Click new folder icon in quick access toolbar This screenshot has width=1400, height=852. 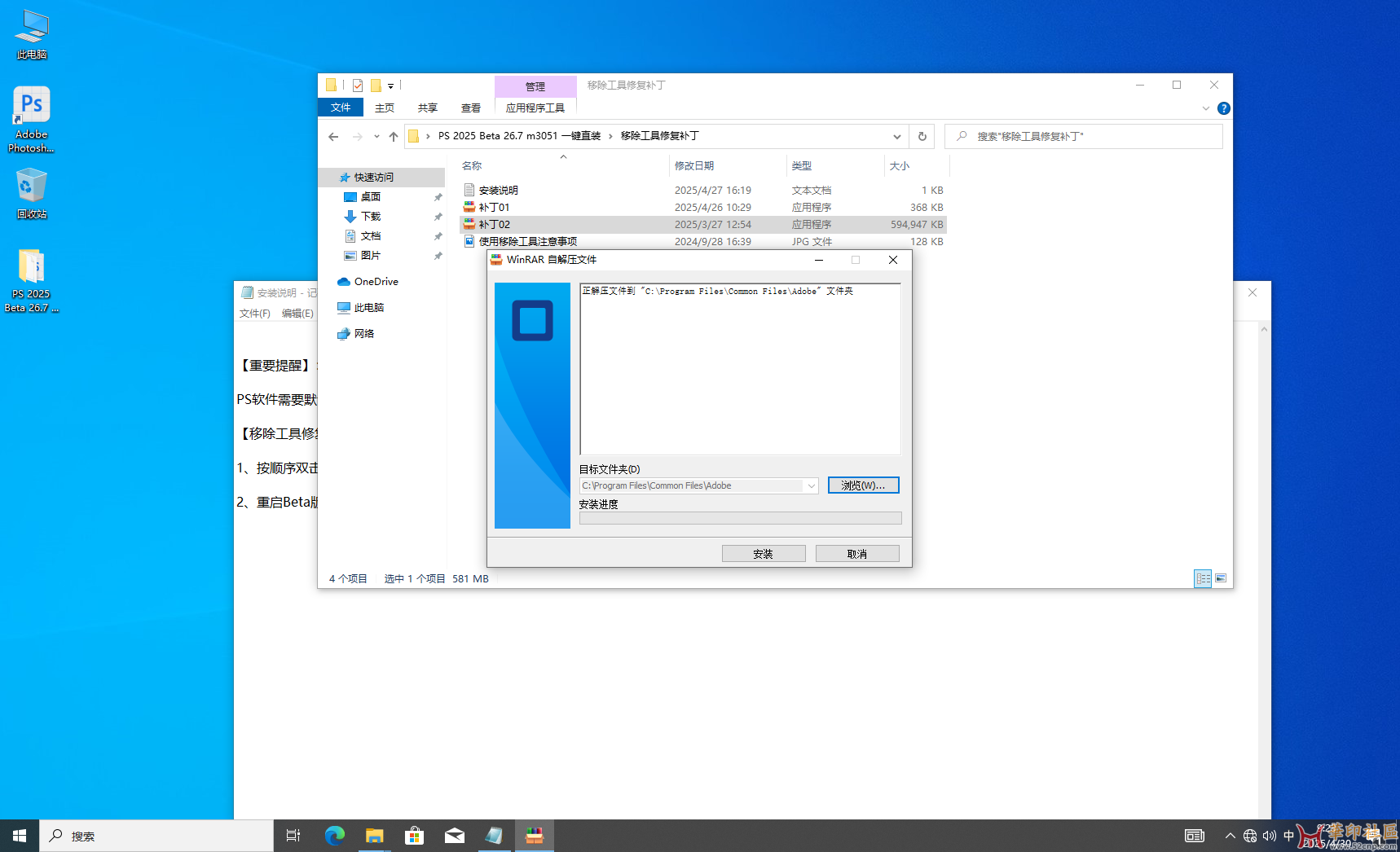(x=376, y=85)
